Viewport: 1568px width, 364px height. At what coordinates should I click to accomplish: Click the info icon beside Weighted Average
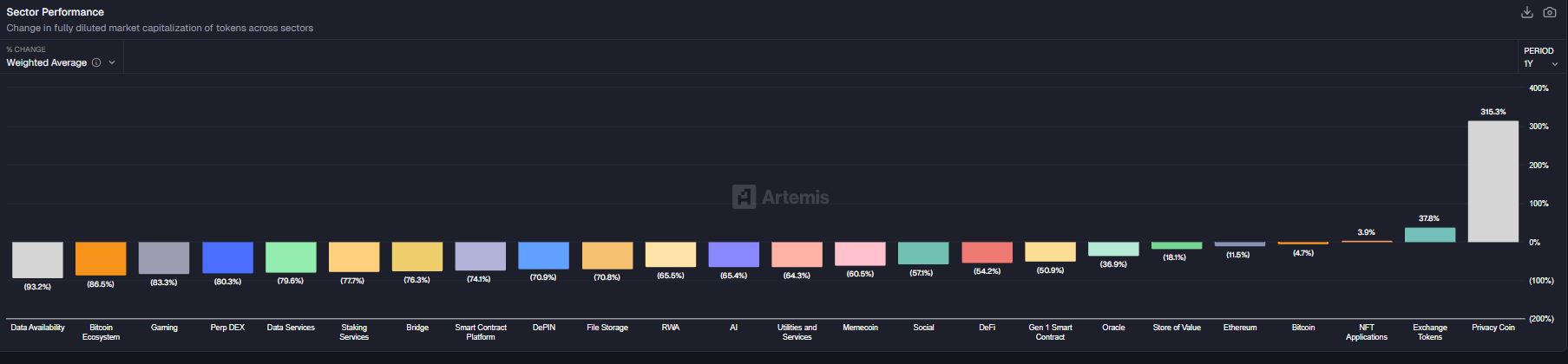[x=96, y=62]
